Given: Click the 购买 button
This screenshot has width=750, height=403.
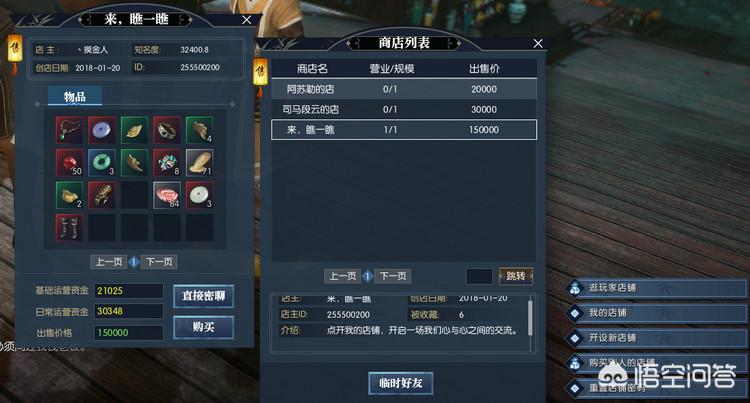Looking at the screenshot, I should (203, 327).
